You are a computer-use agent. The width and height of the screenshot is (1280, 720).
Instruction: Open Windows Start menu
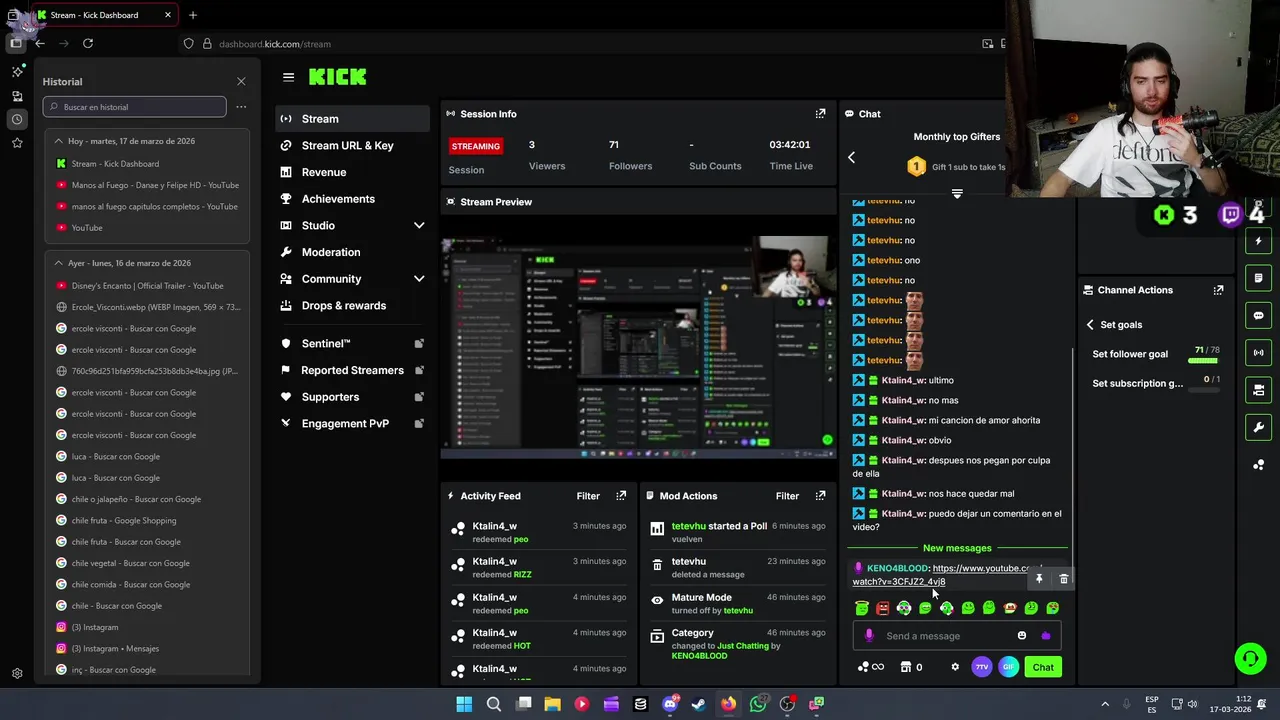coord(464,704)
